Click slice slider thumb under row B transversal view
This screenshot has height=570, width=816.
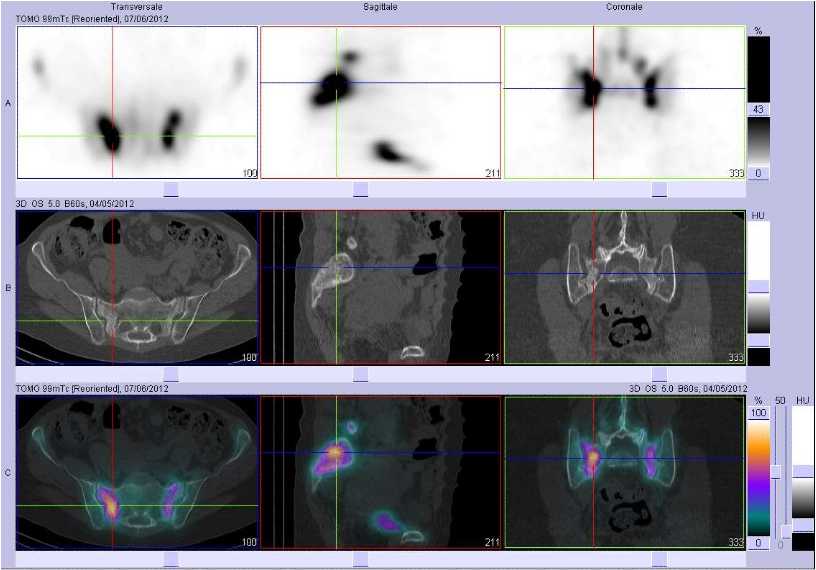click(171, 374)
